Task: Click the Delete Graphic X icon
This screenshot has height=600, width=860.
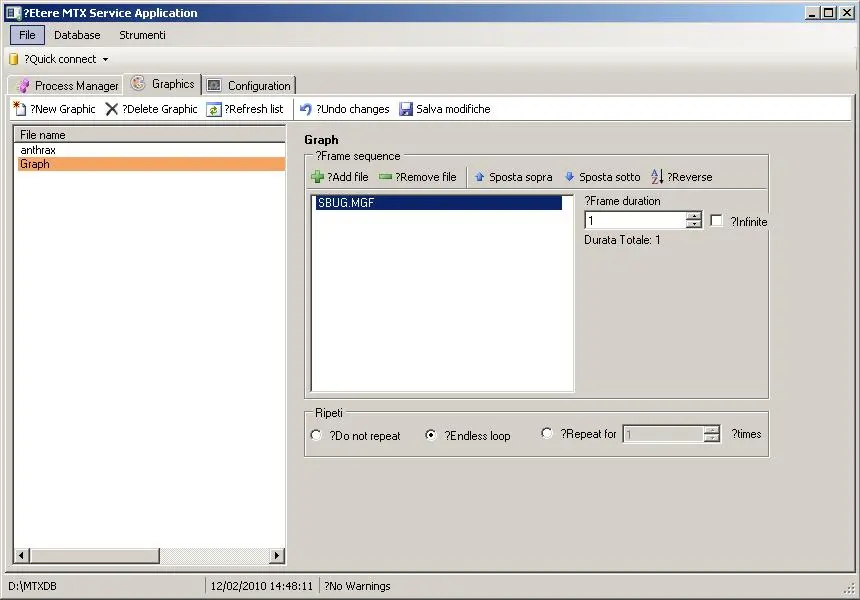Action: click(111, 109)
